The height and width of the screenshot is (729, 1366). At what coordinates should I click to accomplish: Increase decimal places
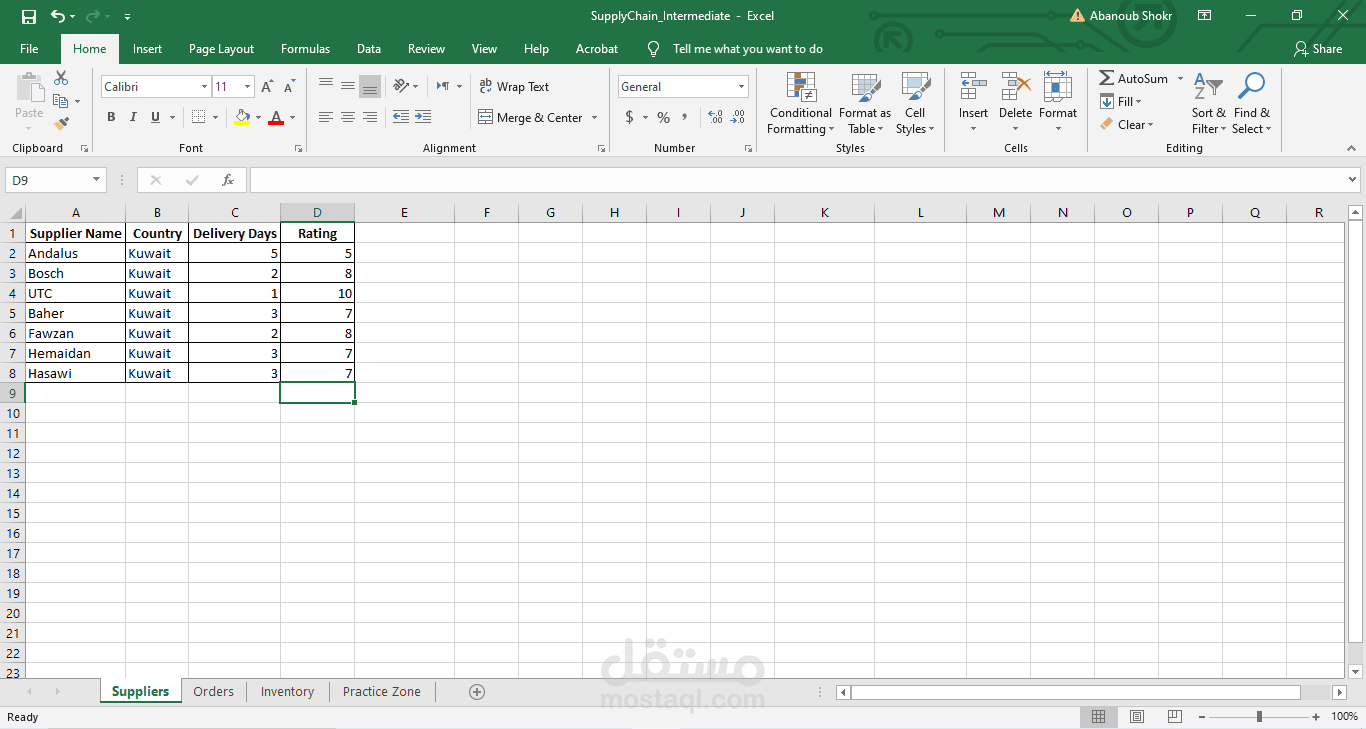tap(715, 117)
